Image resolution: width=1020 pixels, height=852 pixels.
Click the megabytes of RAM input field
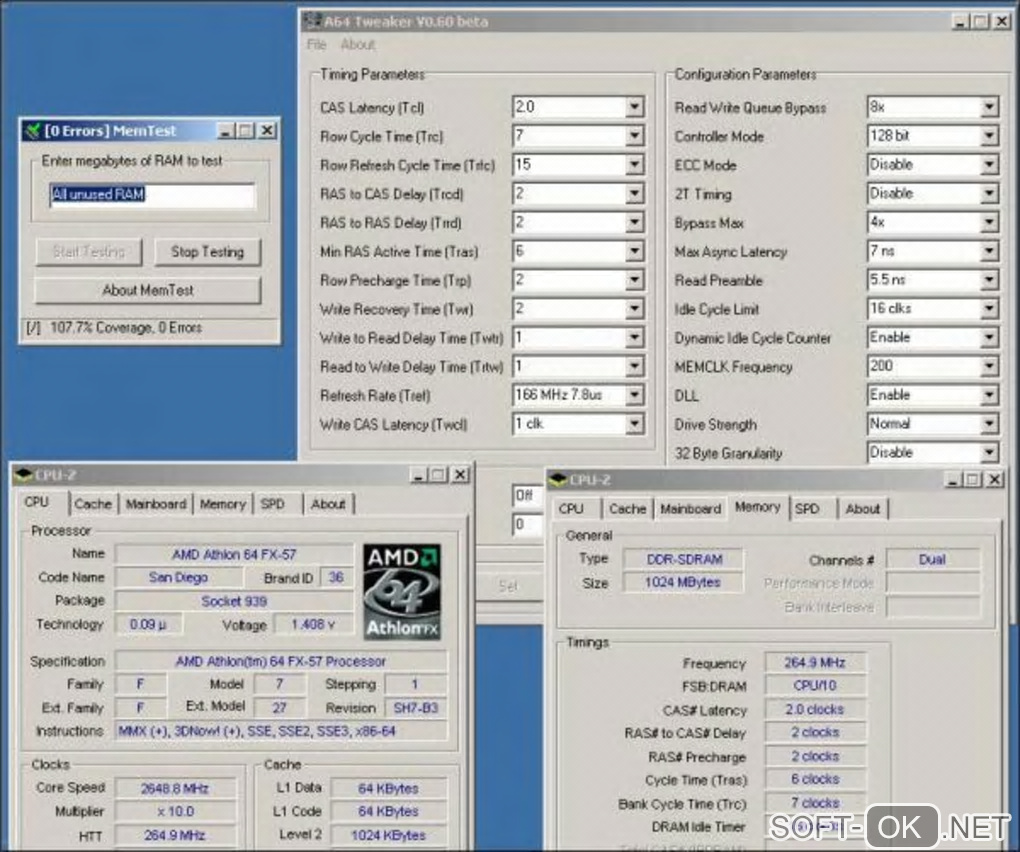coord(153,195)
